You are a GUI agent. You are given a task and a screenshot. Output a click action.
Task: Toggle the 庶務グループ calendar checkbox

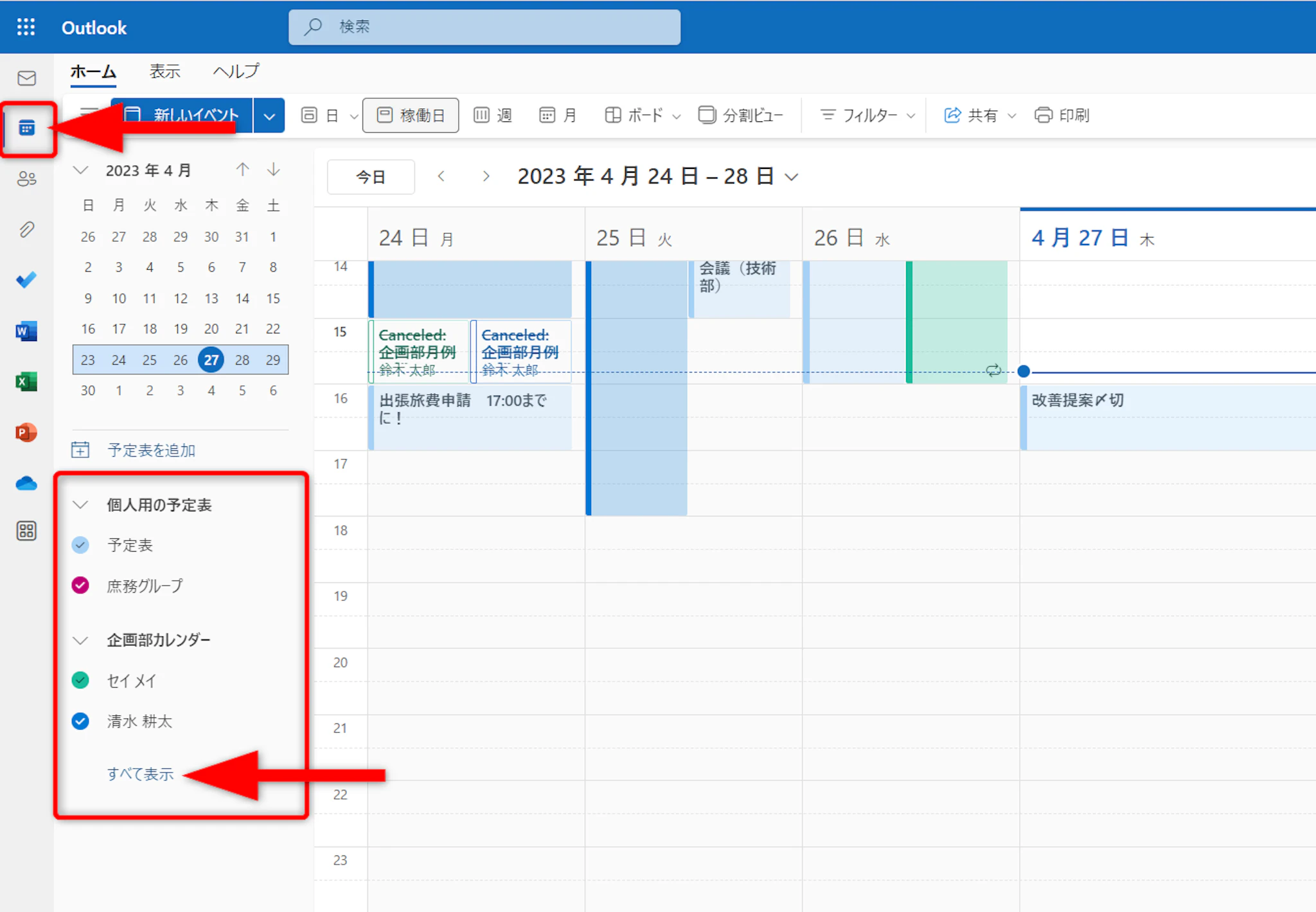[80, 586]
